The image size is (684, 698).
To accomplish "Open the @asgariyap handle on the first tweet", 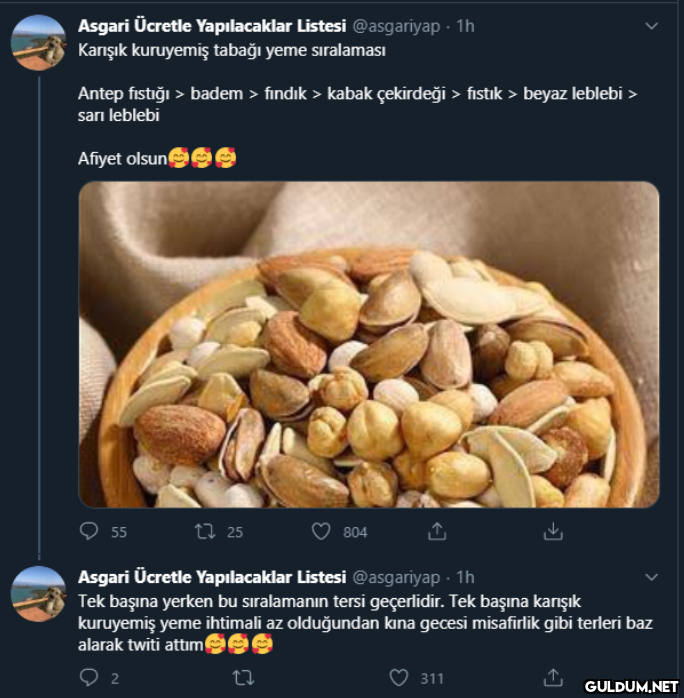I will [396, 26].
